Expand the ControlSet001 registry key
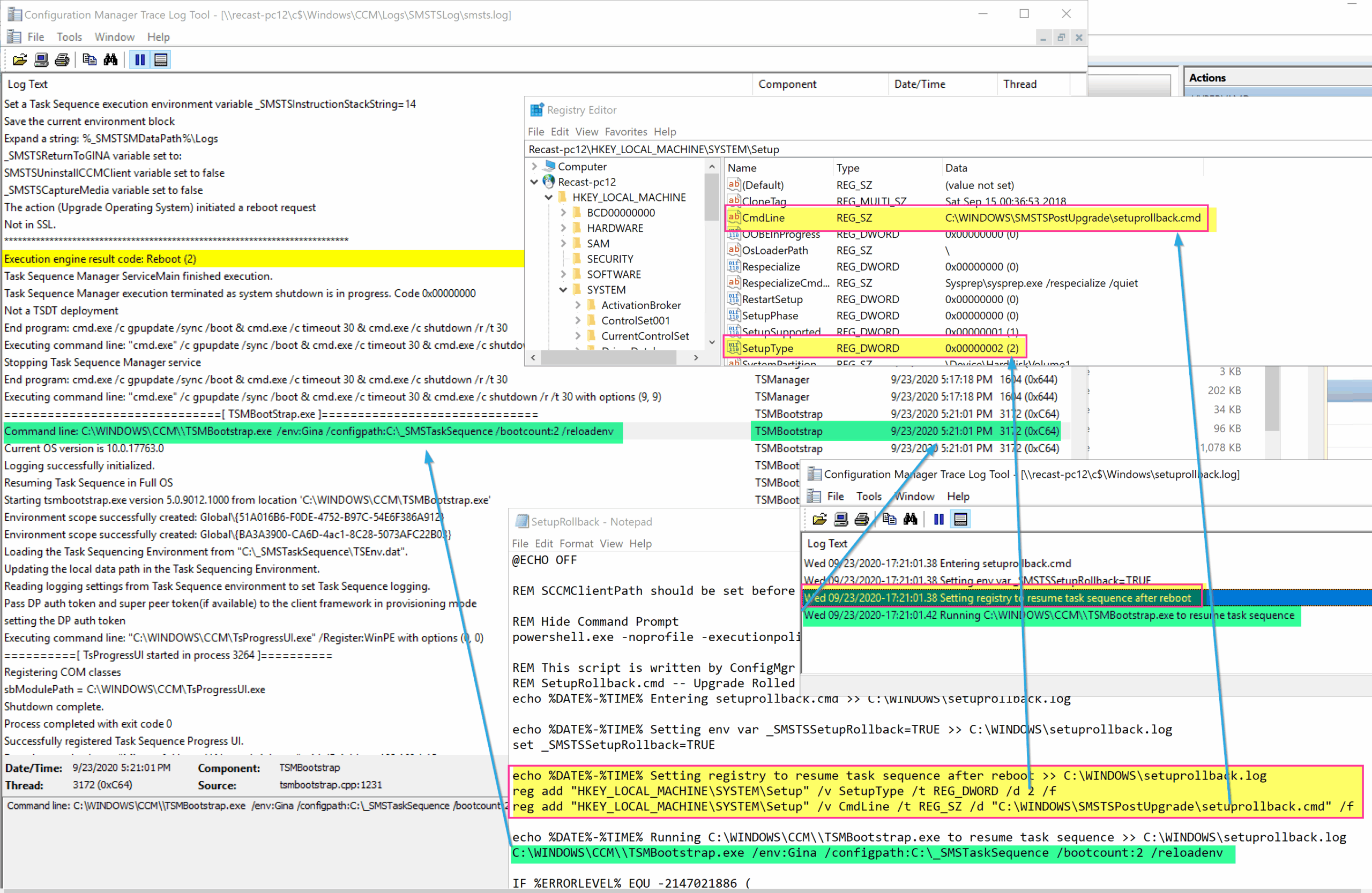The width and height of the screenshot is (1372, 893). [578, 320]
